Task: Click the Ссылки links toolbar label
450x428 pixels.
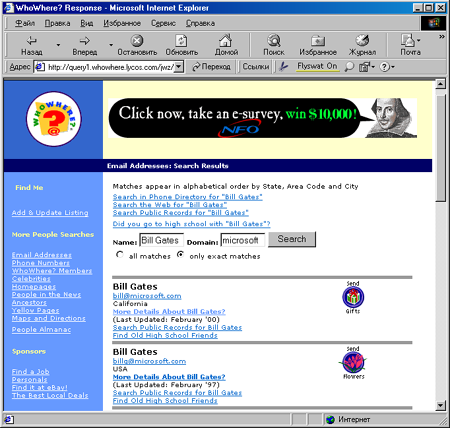Action: [256, 67]
